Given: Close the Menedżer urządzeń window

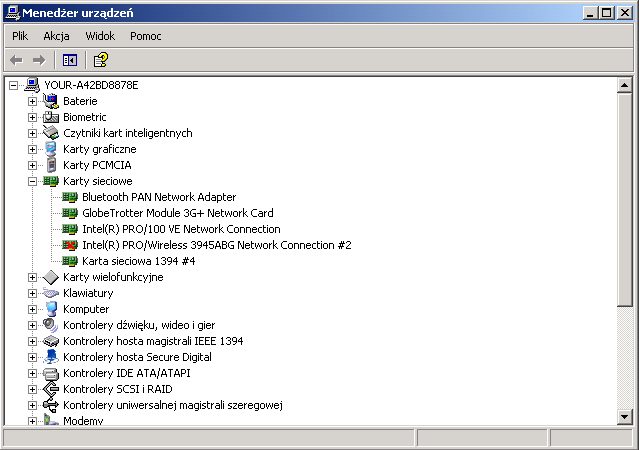Looking at the screenshot, I should pos(624,13).
